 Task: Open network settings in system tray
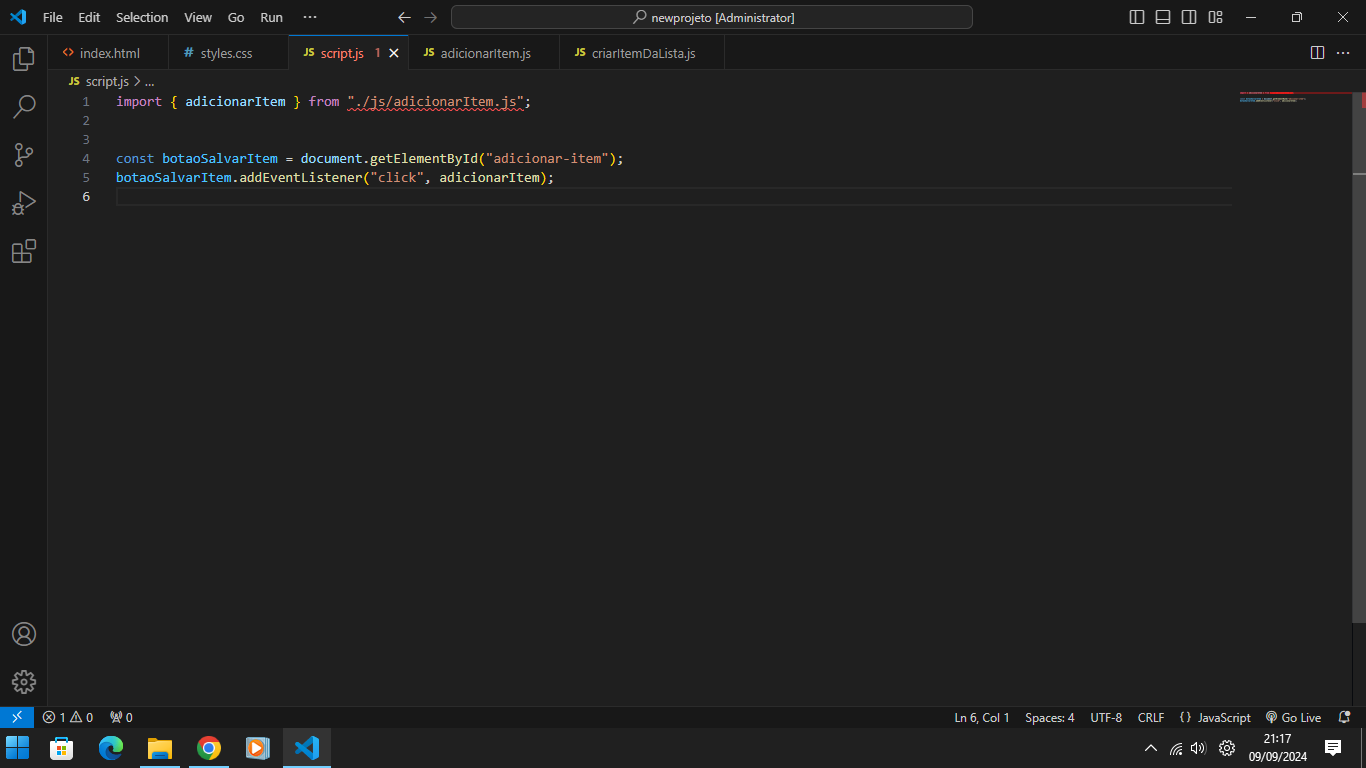1176,748
